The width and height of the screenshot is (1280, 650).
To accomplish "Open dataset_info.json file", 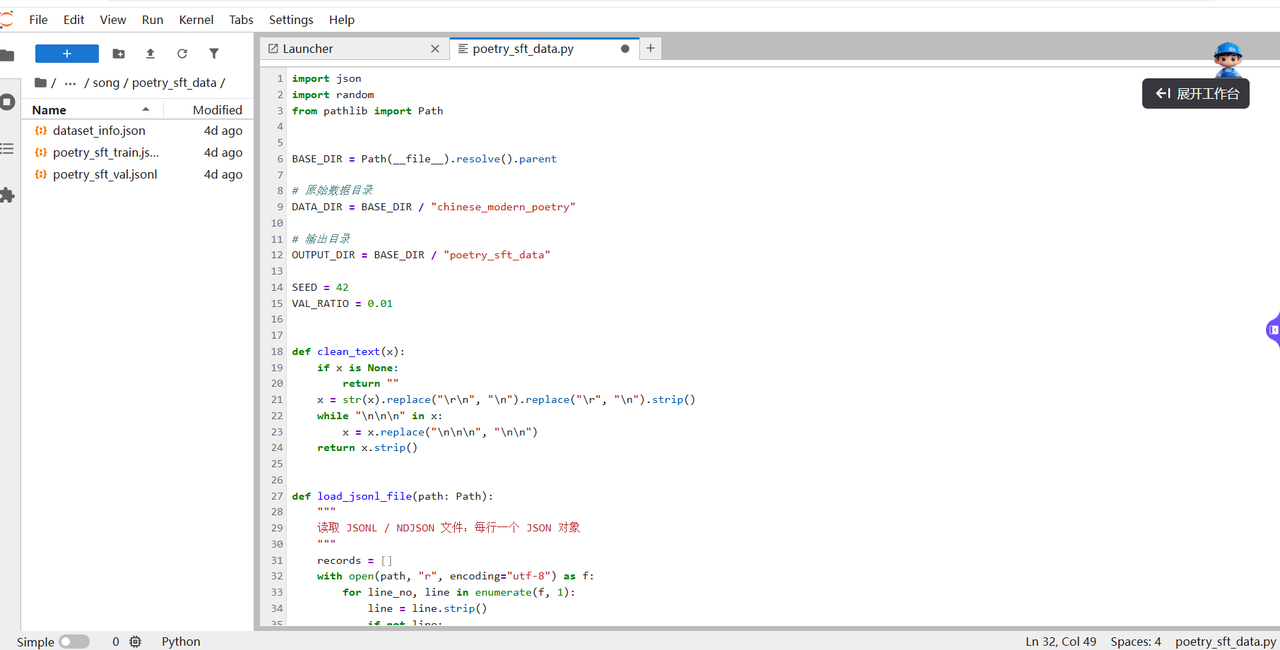I will coord(99,131).
